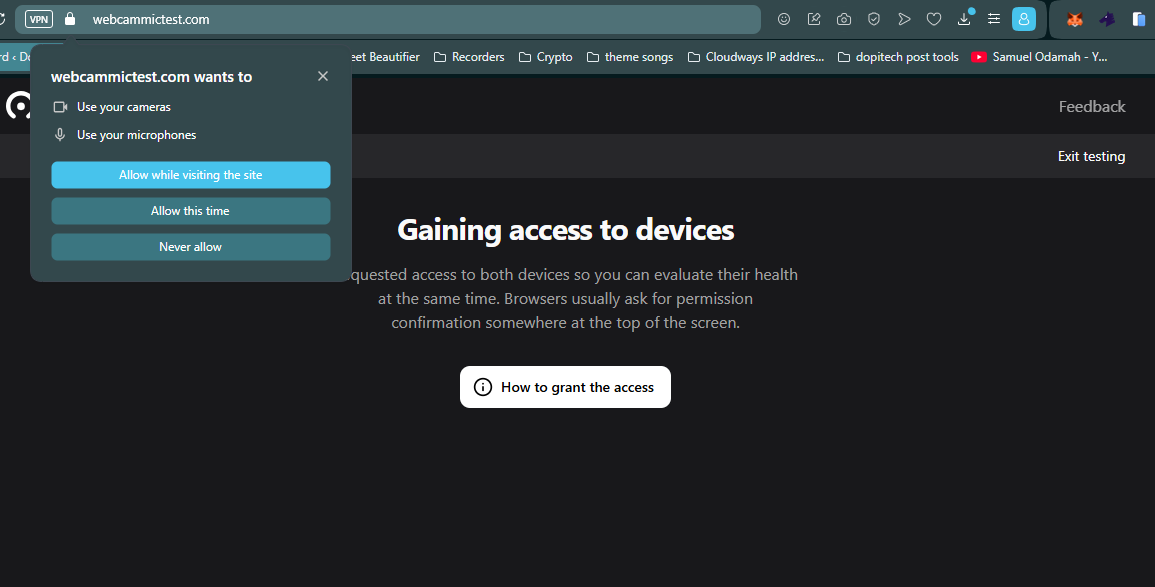Open the MetaMask fox extension
This screenshot has height=587, width=1155.
(1074, 19)
